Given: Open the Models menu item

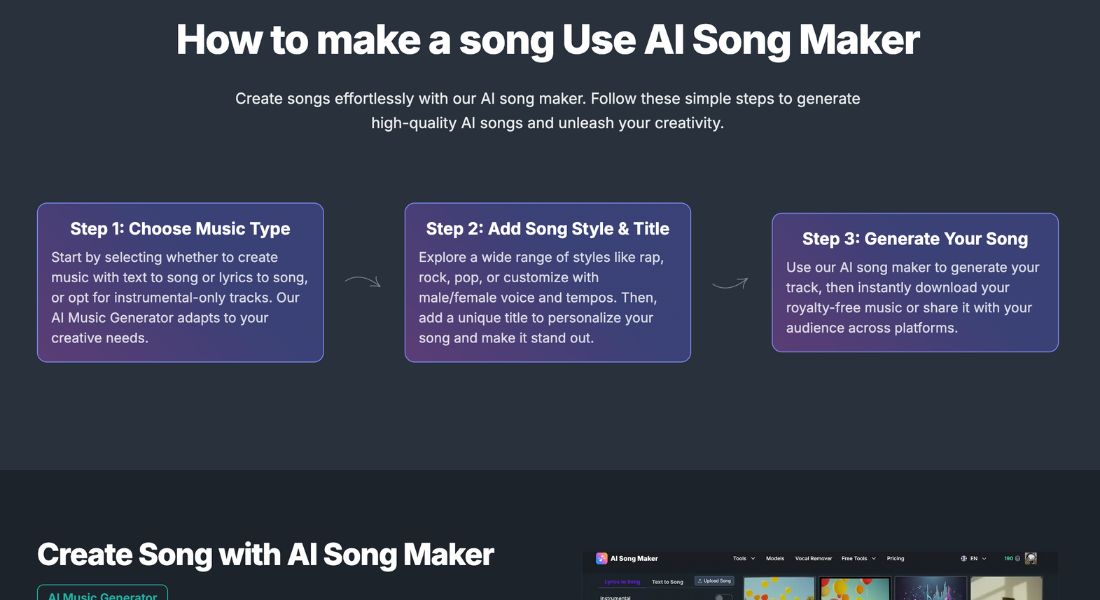Looking at the screenshot, I should click(774, 559).
